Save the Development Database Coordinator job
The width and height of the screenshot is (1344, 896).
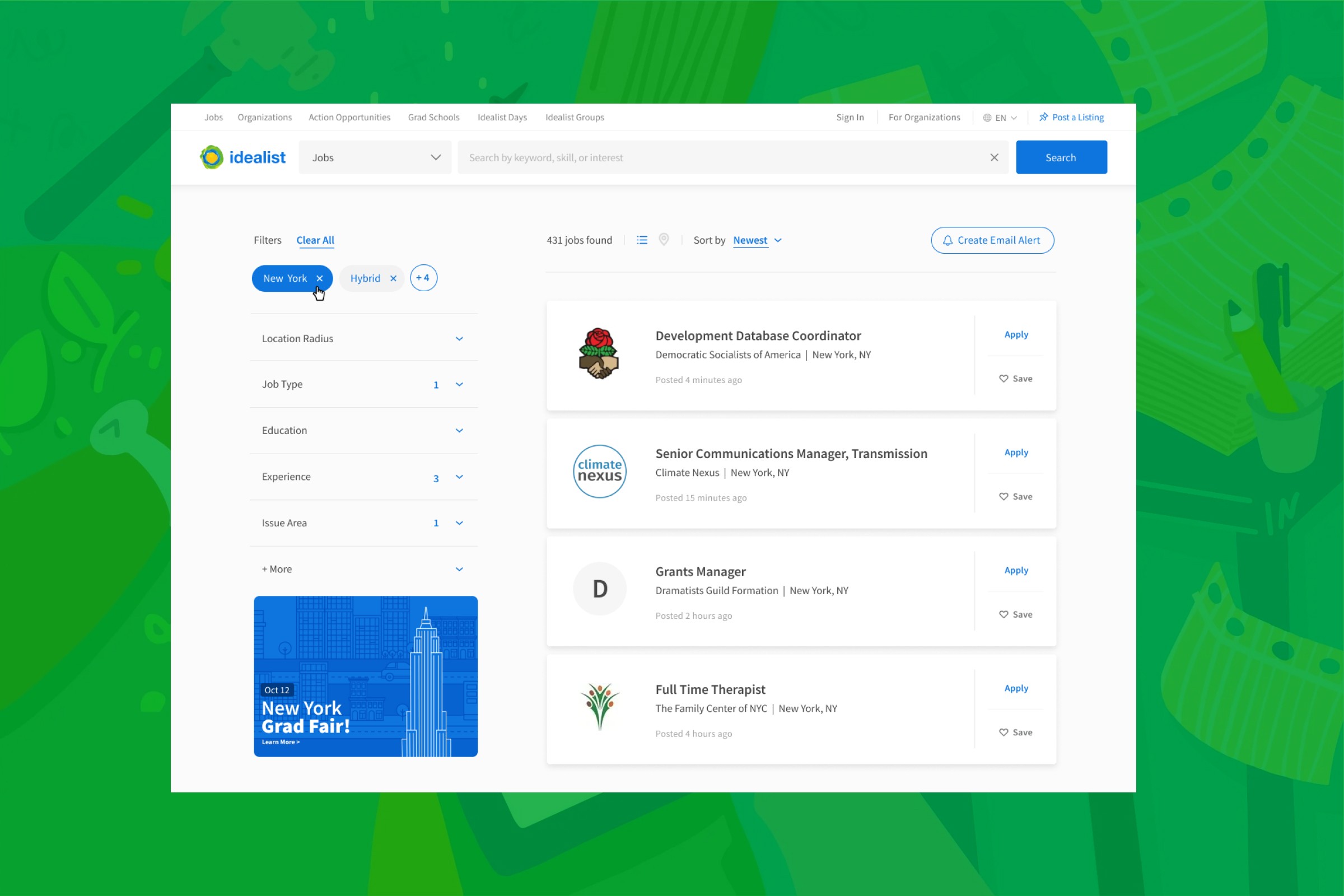click(1015, 379)
